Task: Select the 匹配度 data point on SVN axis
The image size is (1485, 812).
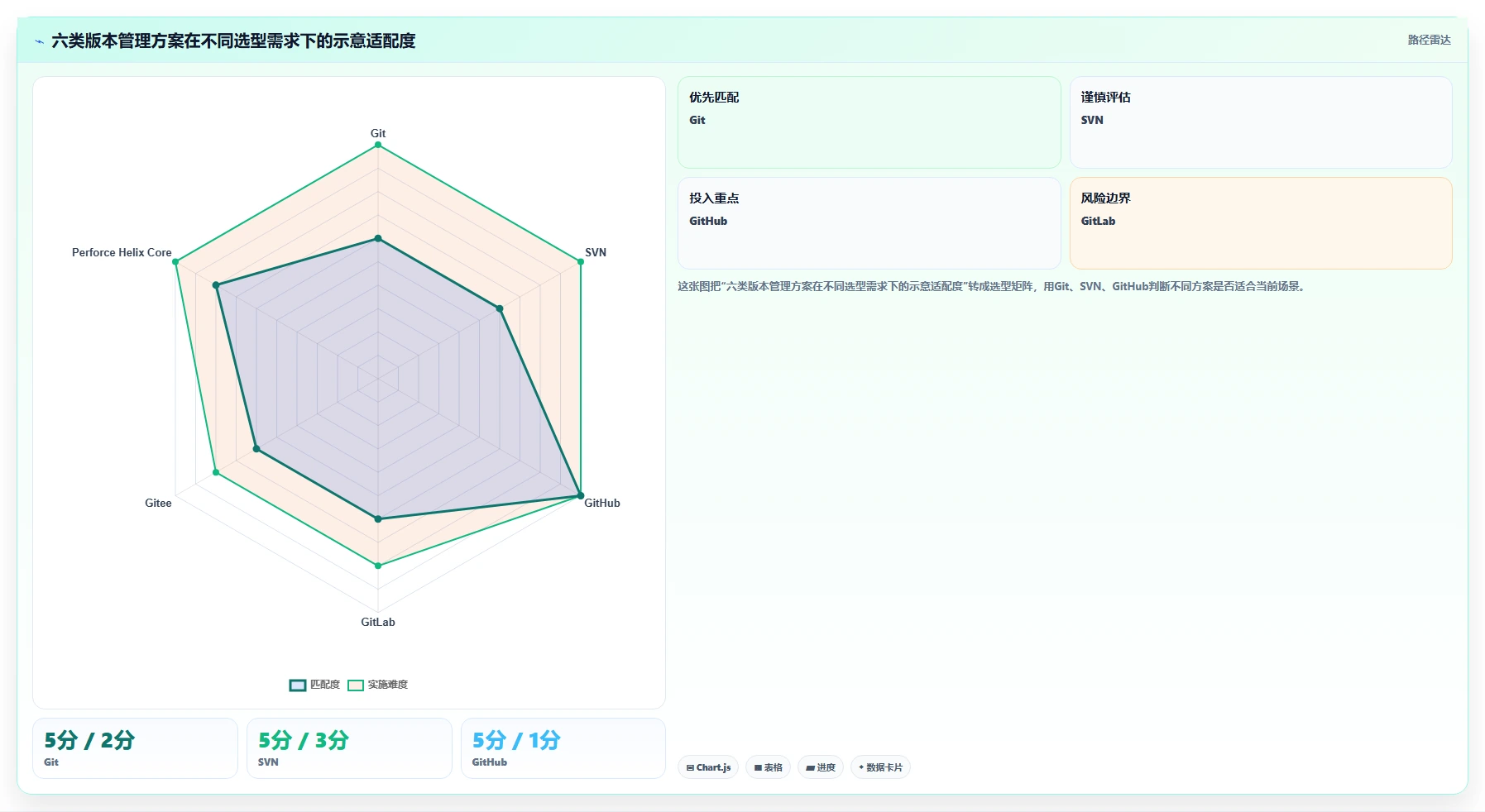Action: [x=500, y=308]
